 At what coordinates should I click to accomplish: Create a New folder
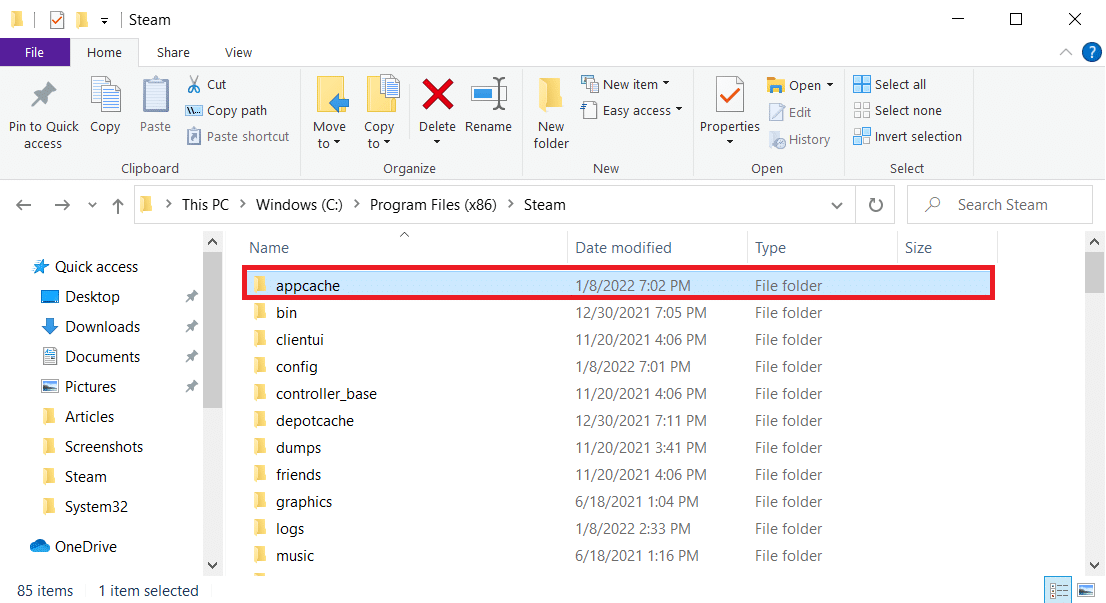click(x=551, y=114)
